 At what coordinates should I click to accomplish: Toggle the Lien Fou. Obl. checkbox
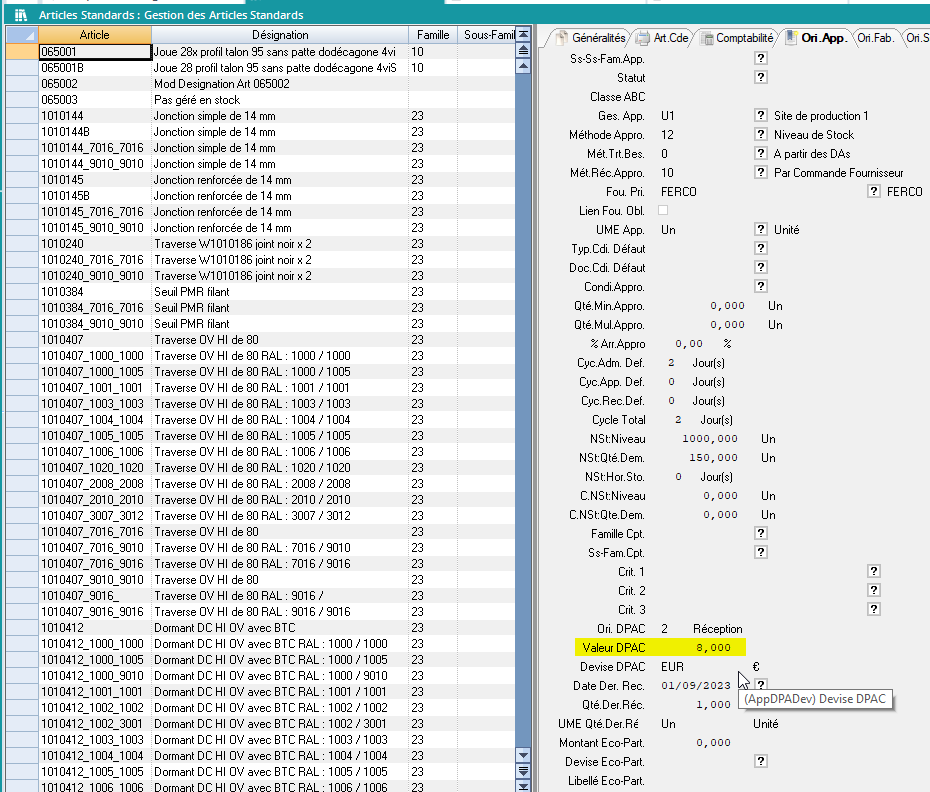click(x=663, y=211)
